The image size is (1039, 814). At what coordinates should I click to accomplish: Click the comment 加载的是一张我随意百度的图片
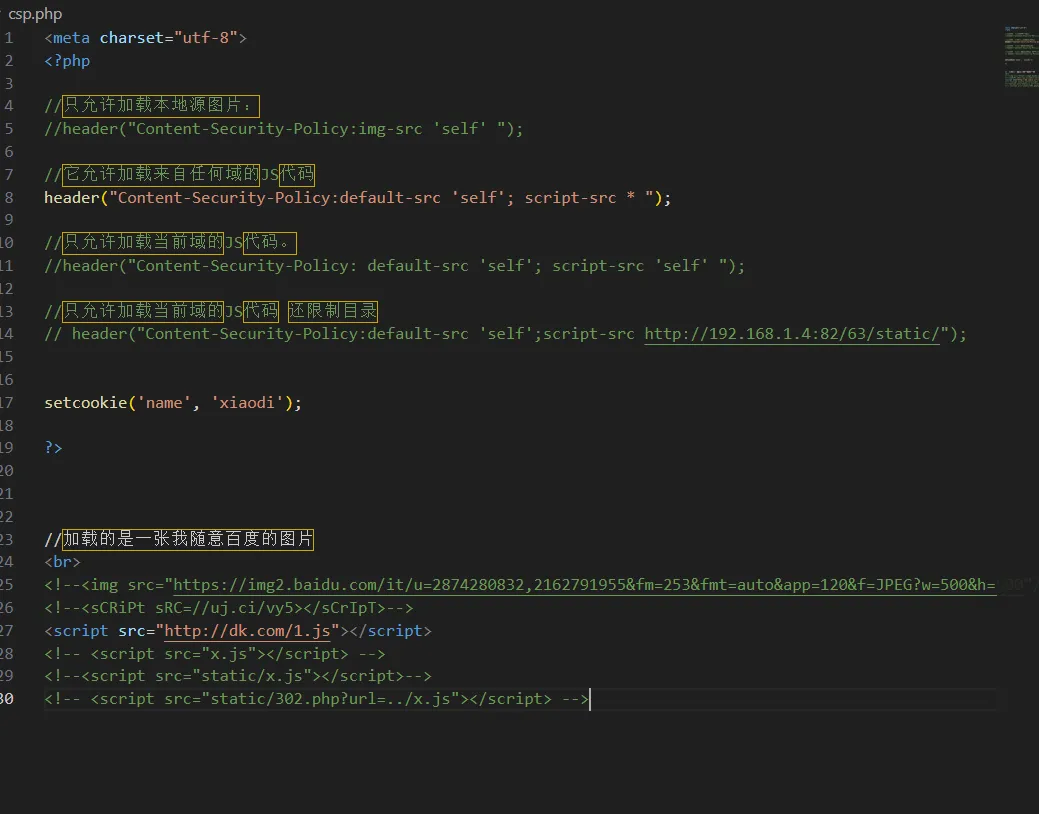click(x=188, y=539)
